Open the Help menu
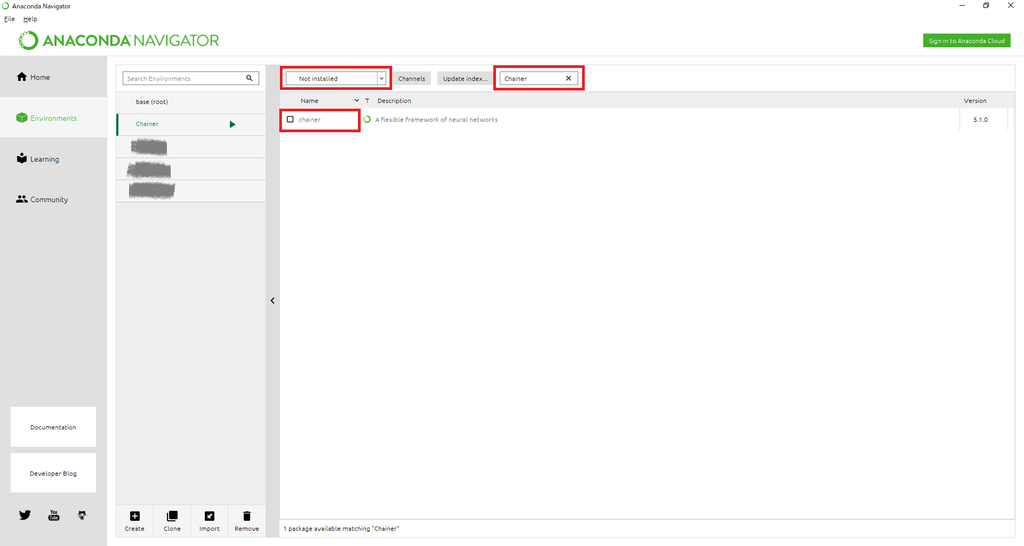The image size is (1024, 546). coord(30,19)
